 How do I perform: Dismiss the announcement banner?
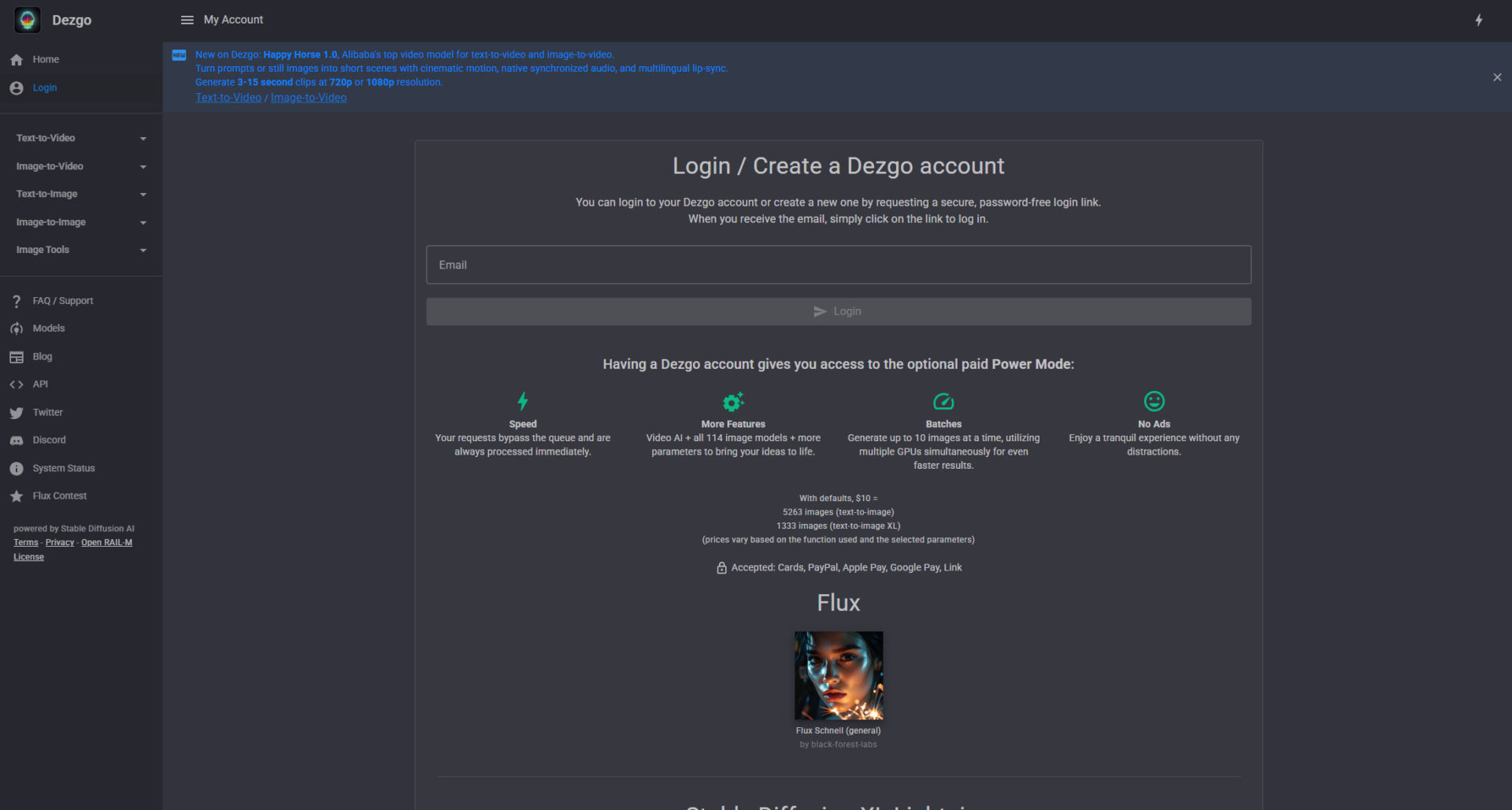point(1497,77)
